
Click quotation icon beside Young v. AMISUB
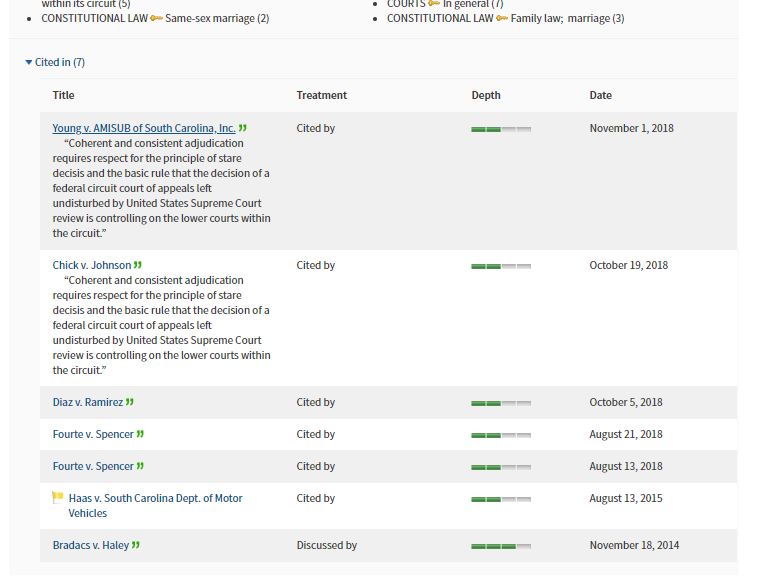pos(242,128)
